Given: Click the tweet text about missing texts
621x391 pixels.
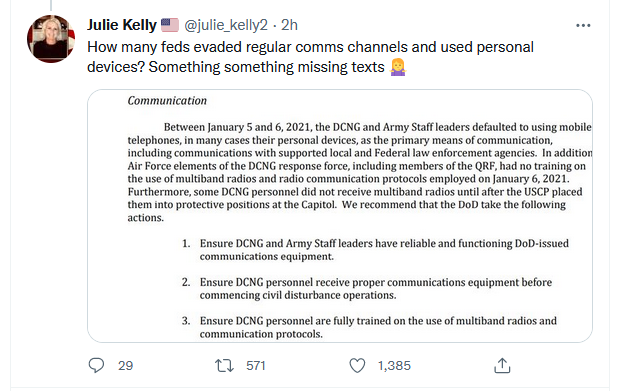Looking at the screenshot, I should pos(310,57).
